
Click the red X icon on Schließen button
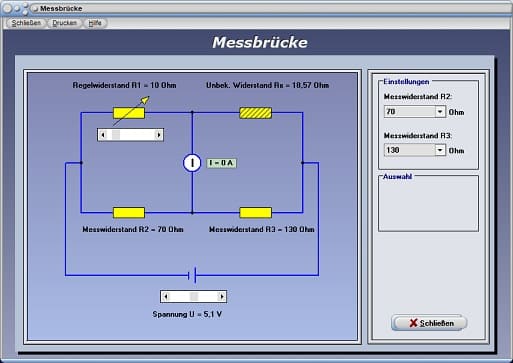tap(413, 323)
